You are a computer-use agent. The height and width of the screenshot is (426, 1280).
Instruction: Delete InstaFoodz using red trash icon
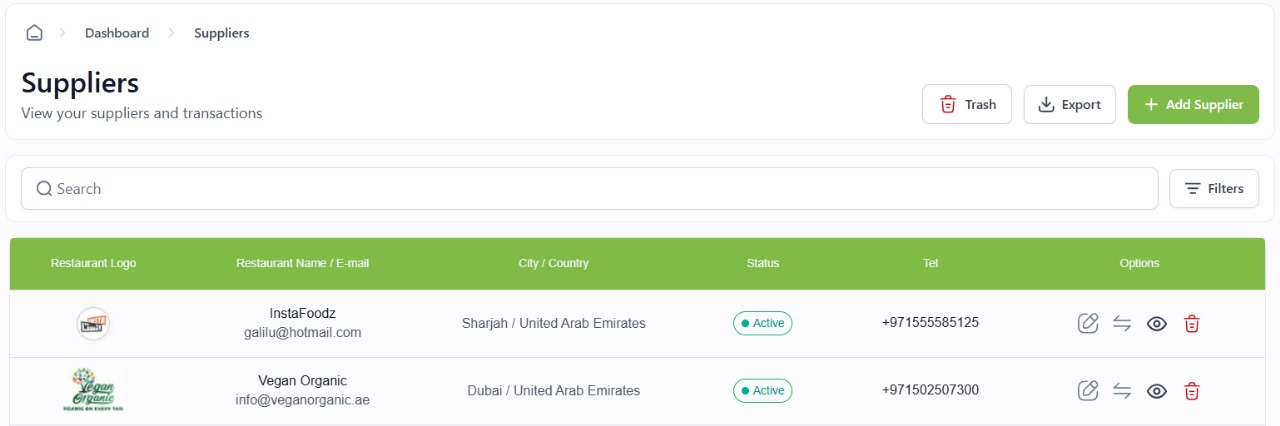[1191, 323]
